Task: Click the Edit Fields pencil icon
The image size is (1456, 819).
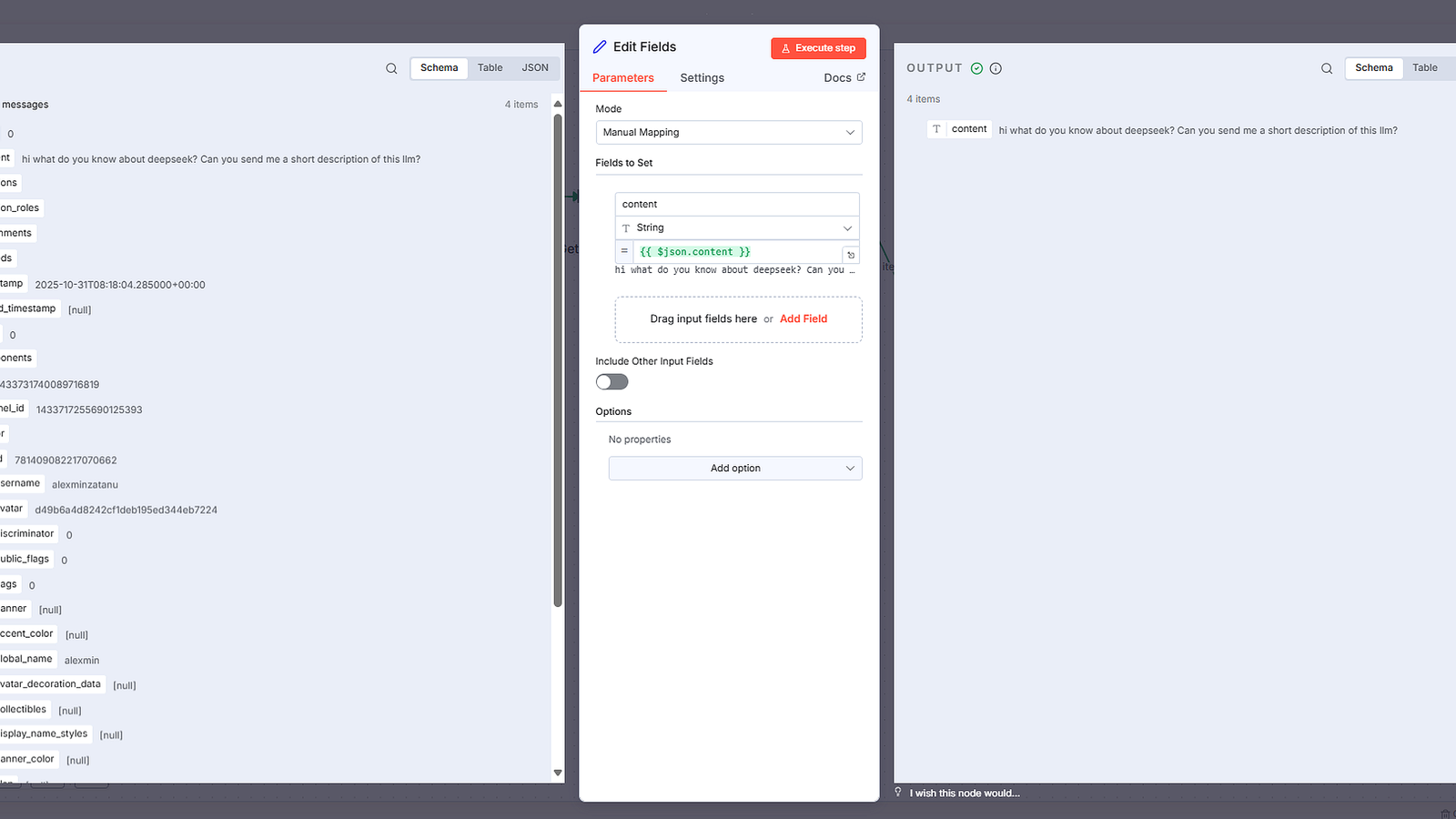Action: 600,47
